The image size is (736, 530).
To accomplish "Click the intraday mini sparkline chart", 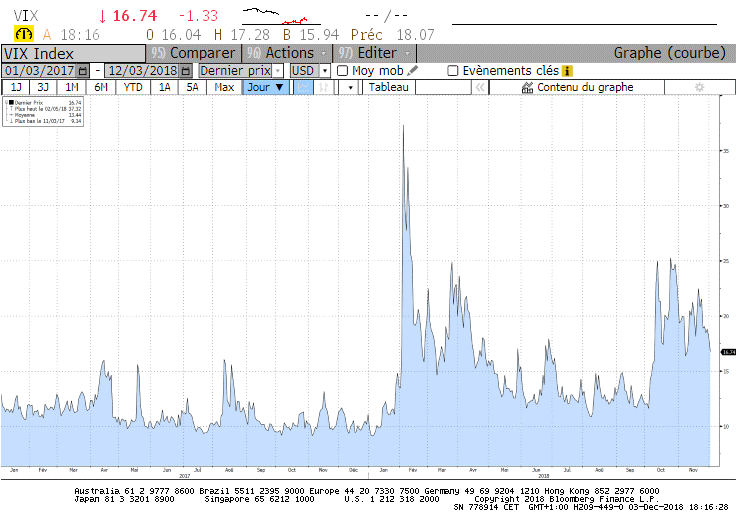I will (x=281, y=16).
